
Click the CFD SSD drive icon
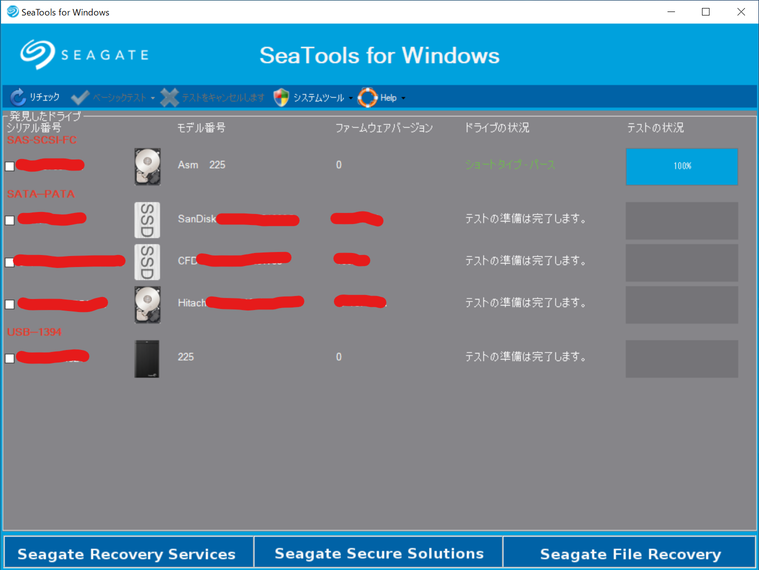click(147, 262)
